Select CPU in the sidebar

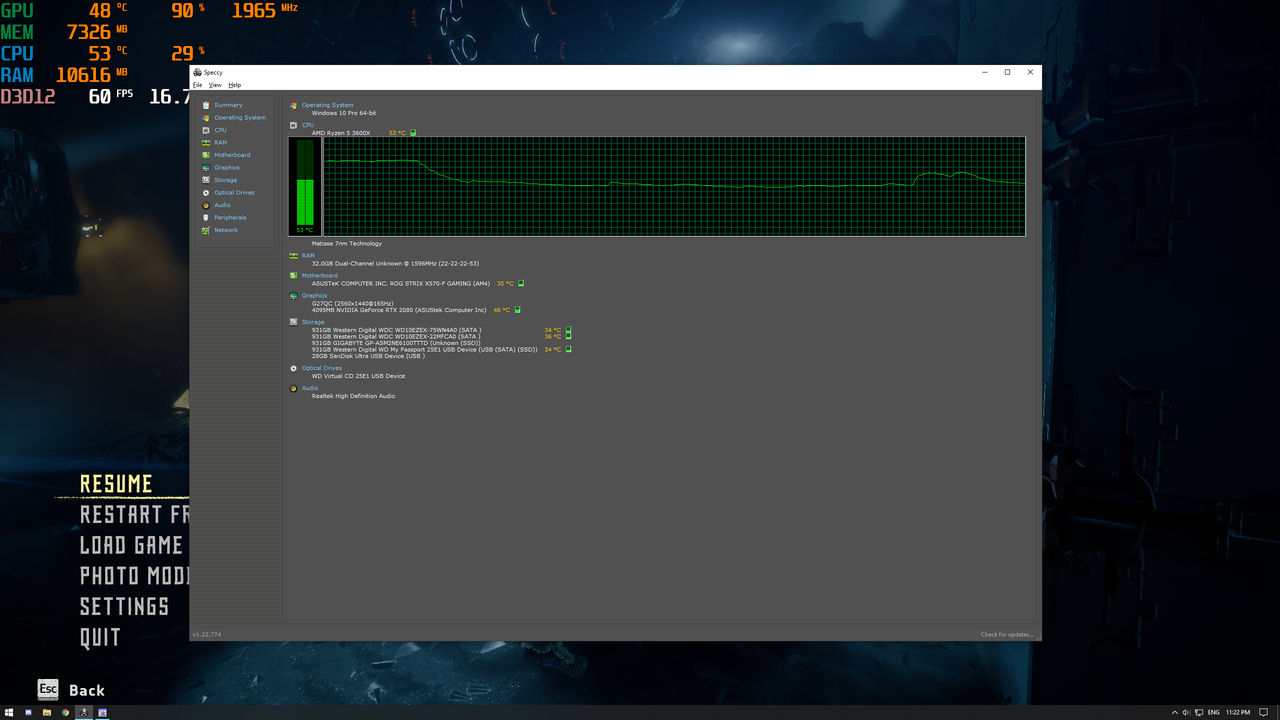(x=220, y=130)
